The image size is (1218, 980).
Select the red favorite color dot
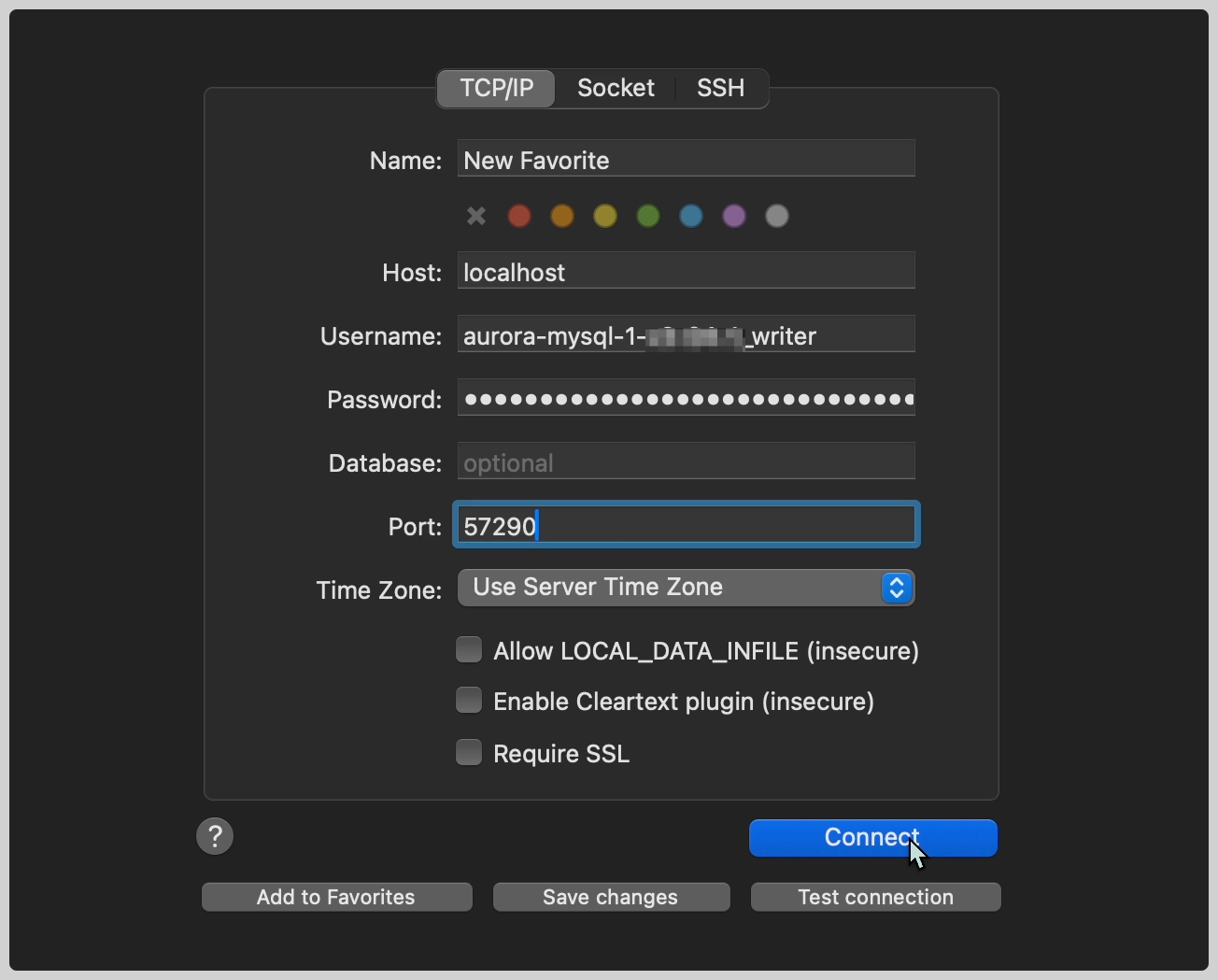tap(519, 216)
